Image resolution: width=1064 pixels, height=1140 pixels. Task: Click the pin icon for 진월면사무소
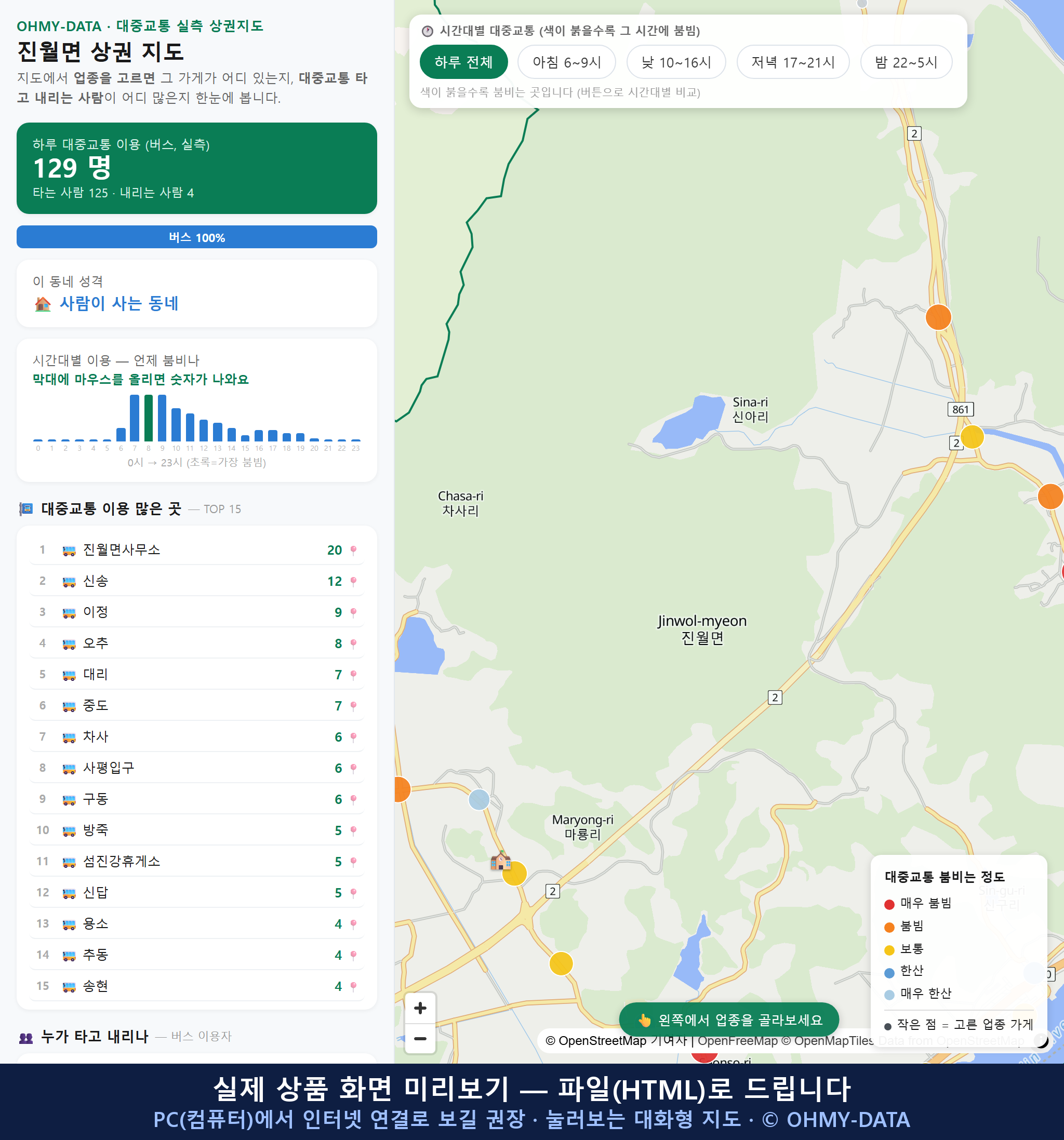pos(353,550)
